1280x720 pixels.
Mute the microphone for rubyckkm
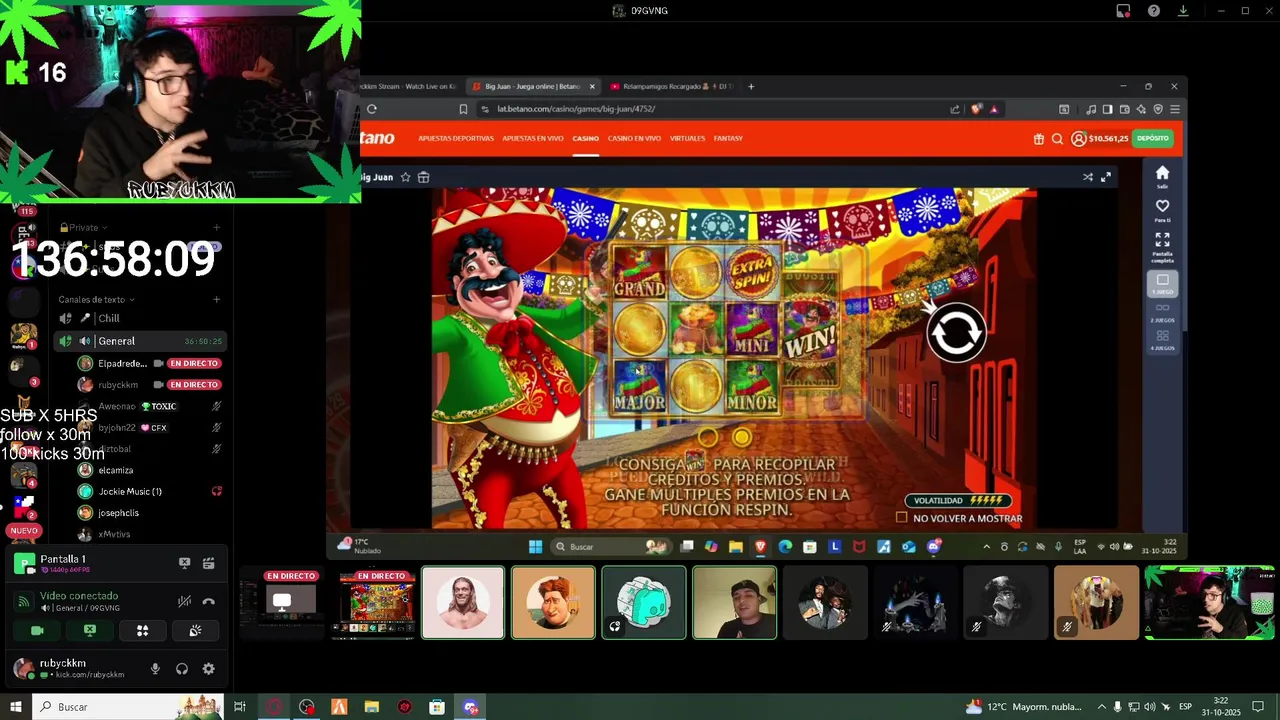pos(155,669)
